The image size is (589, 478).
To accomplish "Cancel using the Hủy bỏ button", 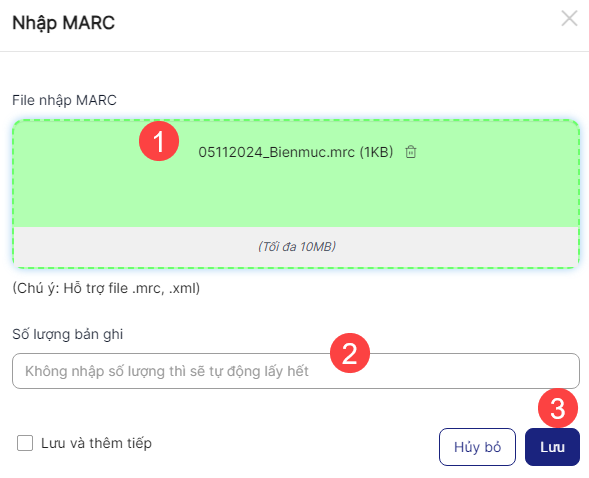I will tap(477, 447).
